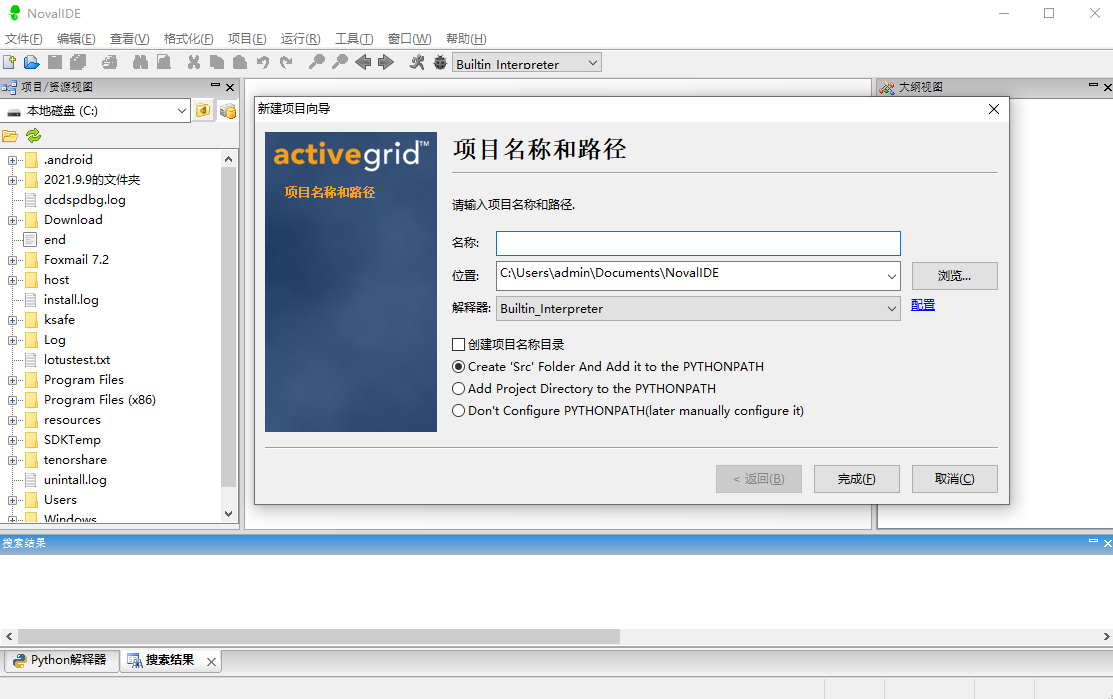Click the Undo toolbar icon
Screen dimensions: 1113x699
click(x=263, y=62)
